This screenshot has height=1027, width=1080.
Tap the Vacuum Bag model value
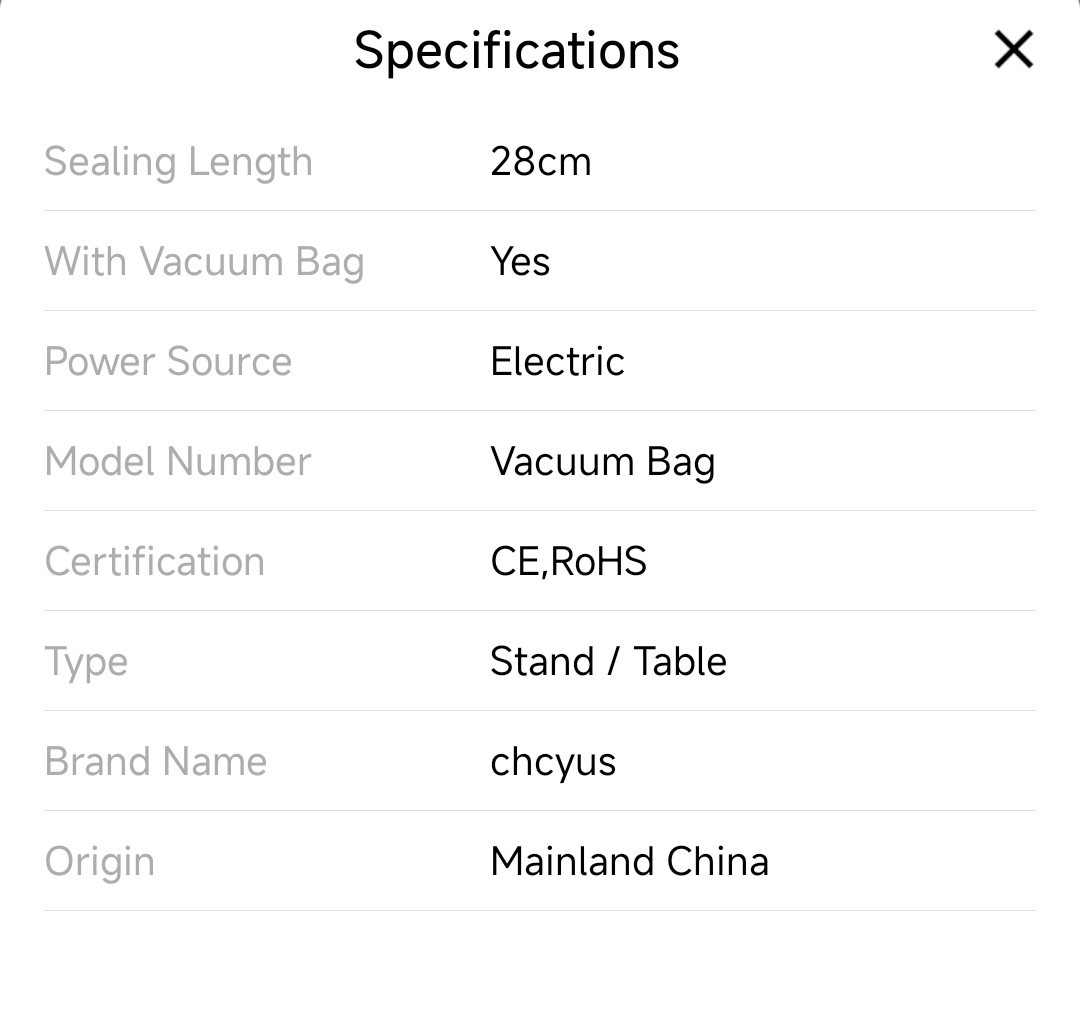[x=602, y=462]
